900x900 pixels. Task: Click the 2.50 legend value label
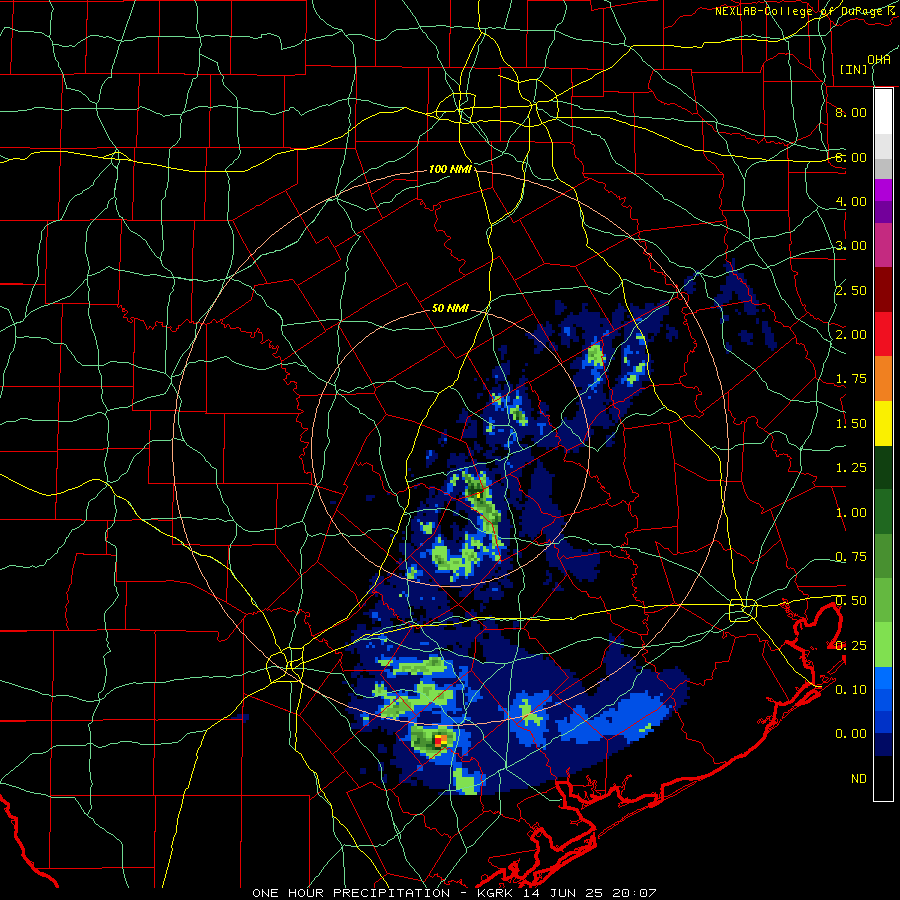click(x=851, y=290)
